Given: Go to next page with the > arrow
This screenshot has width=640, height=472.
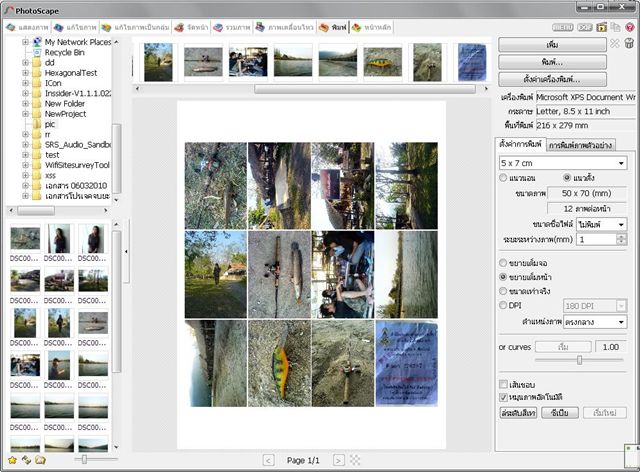Looking at the screenshot, I should pyautogui.click(x=338, y=461).
